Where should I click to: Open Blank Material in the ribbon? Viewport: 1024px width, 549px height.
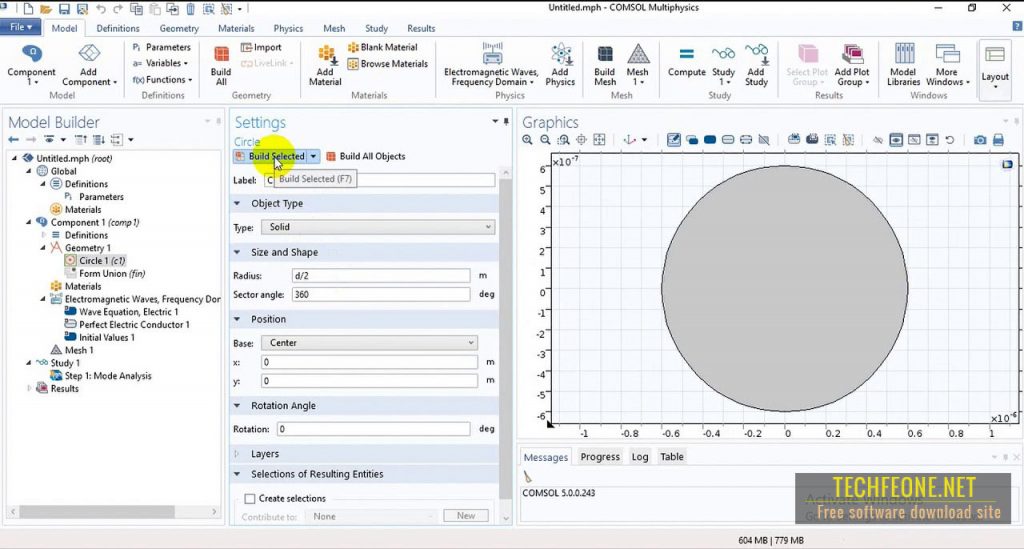[x=383, y=47]
